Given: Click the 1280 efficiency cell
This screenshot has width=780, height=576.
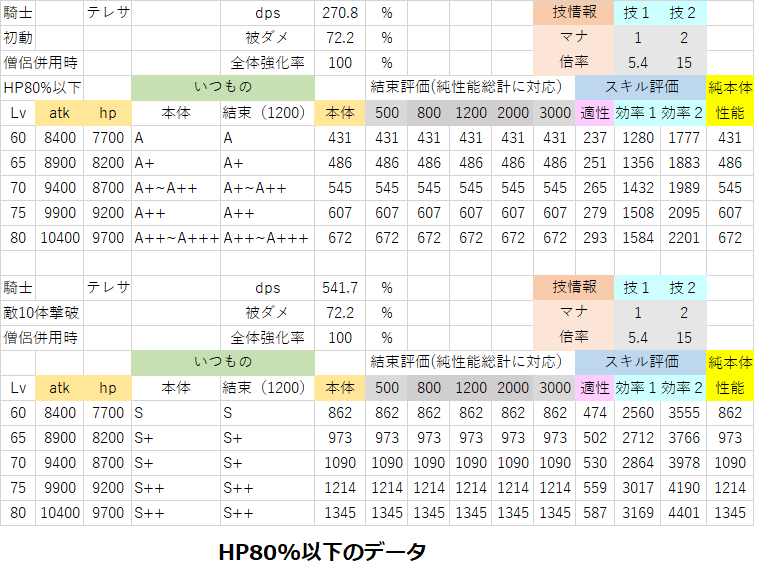Looking at the screenshot, I should (636, 137).
